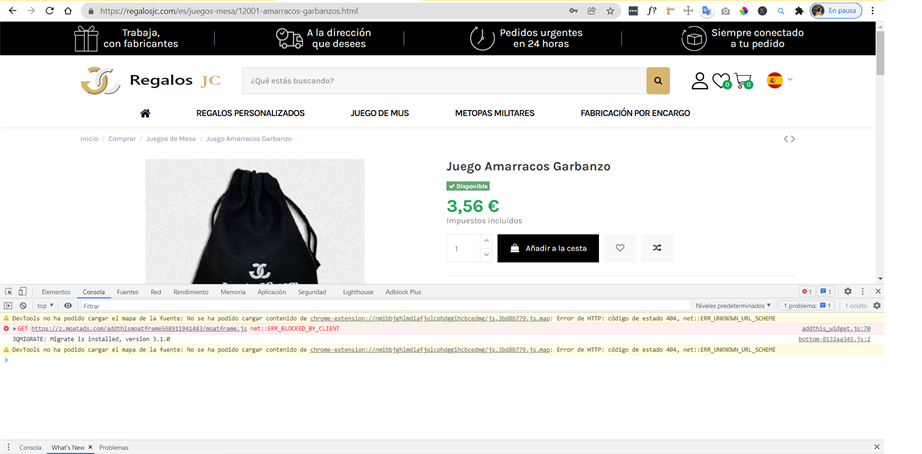This screenshot has width=922, height=454.
Task: Click the camera screenshot extension icon
Action: [726, 11]
